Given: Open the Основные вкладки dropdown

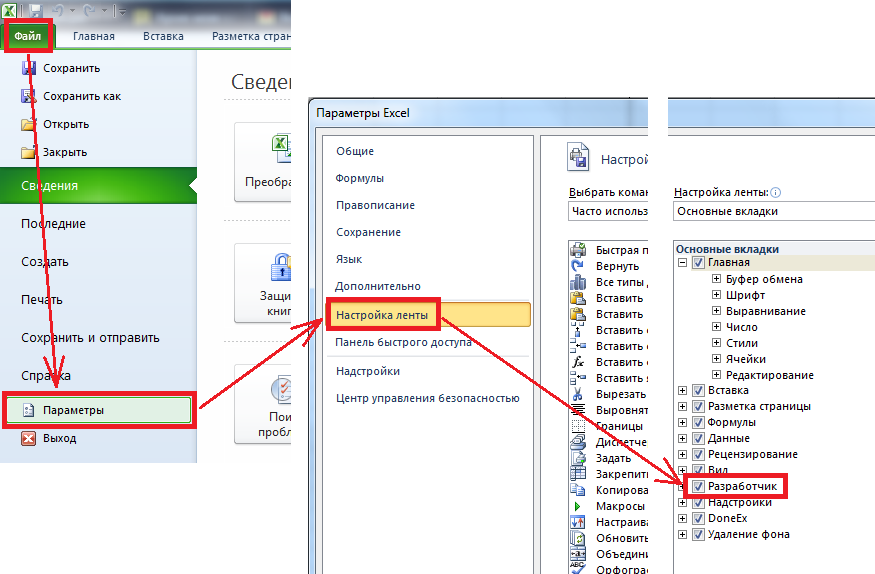Looking at the screenshot, I should point(774,211).
